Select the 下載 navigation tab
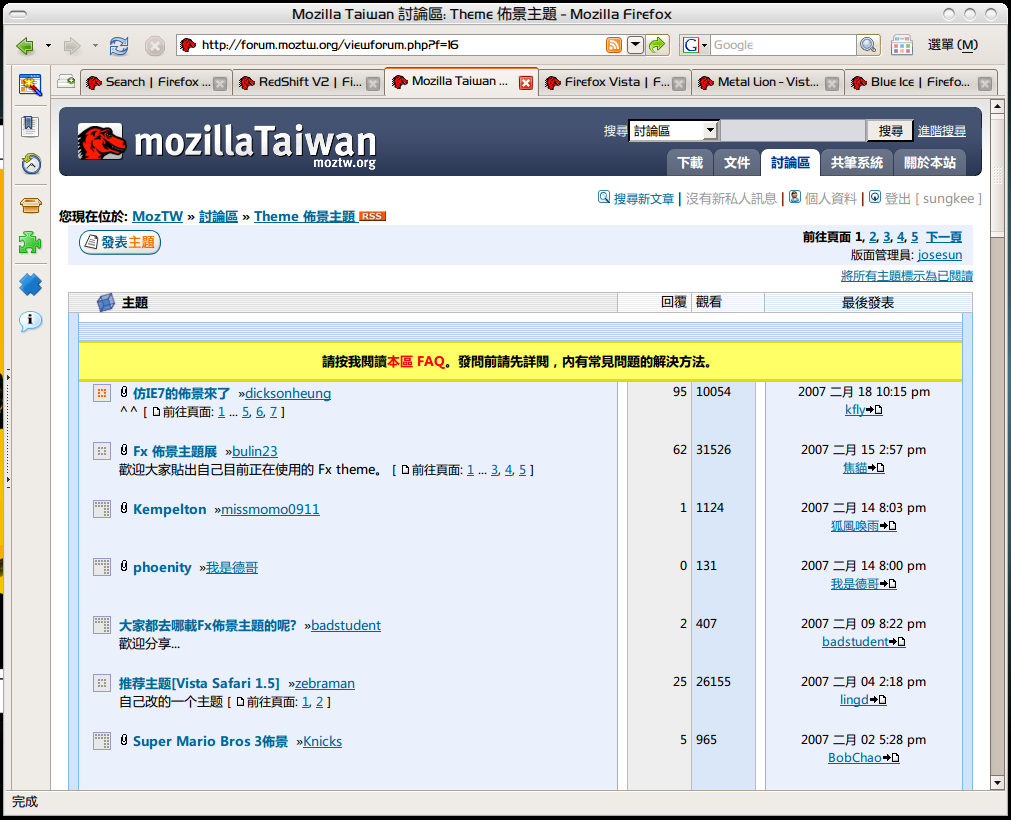Screen dimensions: 1011x820 pyautogui.click(x=690, y=163)
